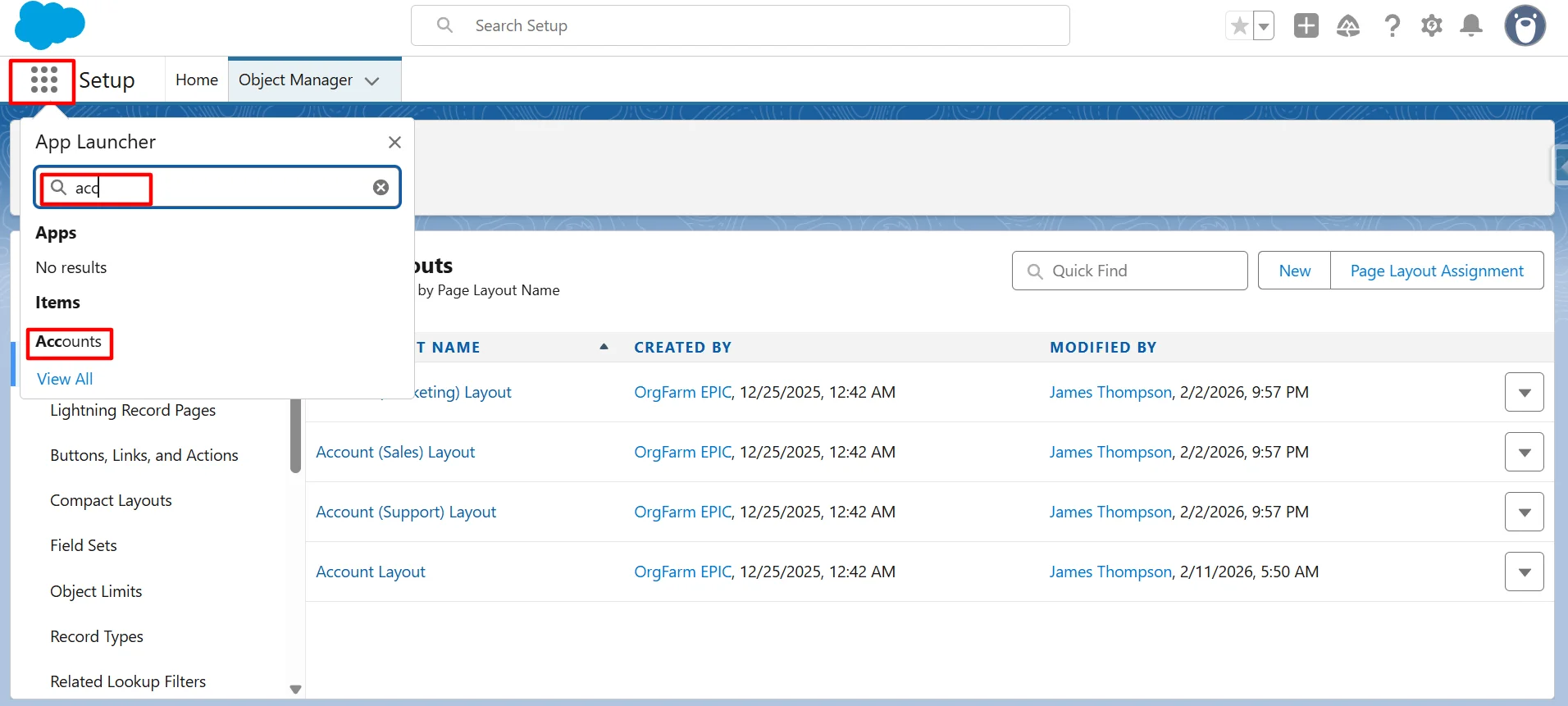Screen dimensions: 1568x706
Task: Open Field Sets in the sidebar
Action: pyautogui.click(x=84, y=545)
